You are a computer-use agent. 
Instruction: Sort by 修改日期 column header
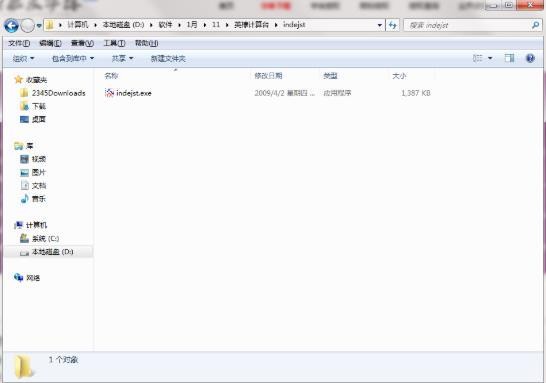pyautogui.click(x=268, y=76)
